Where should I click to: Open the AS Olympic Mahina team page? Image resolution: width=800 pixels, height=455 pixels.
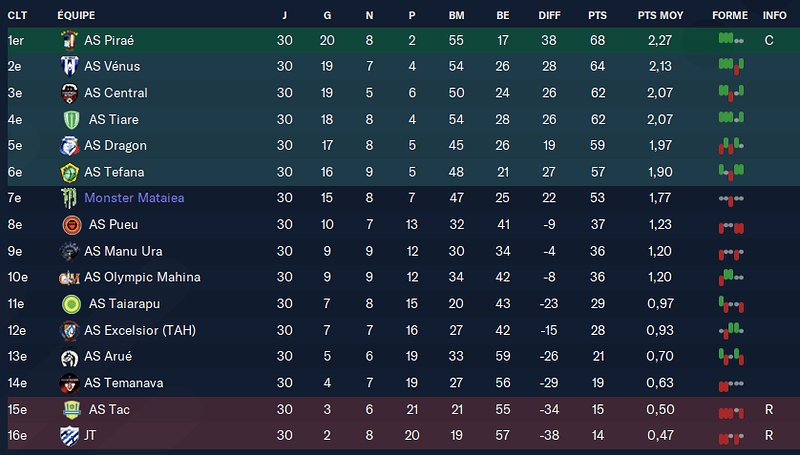[142, 277]
